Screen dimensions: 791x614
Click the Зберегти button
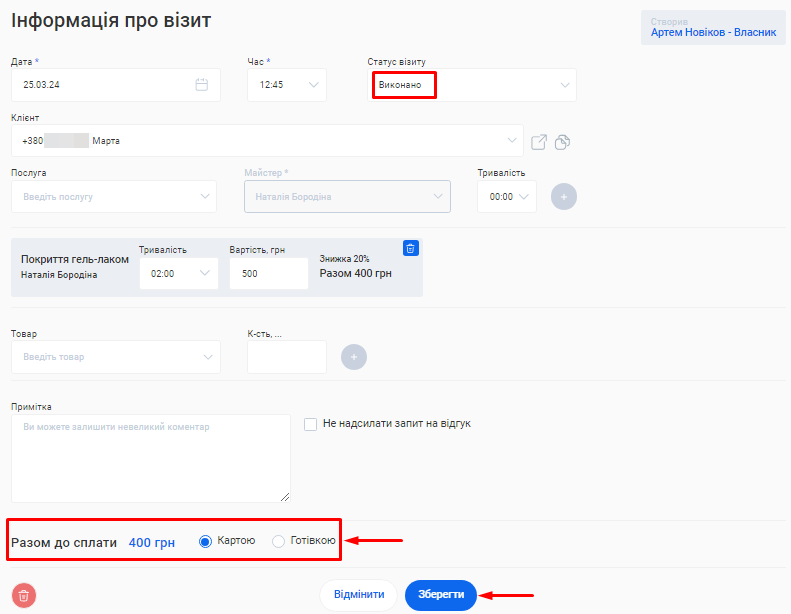[x=441, y=595]
